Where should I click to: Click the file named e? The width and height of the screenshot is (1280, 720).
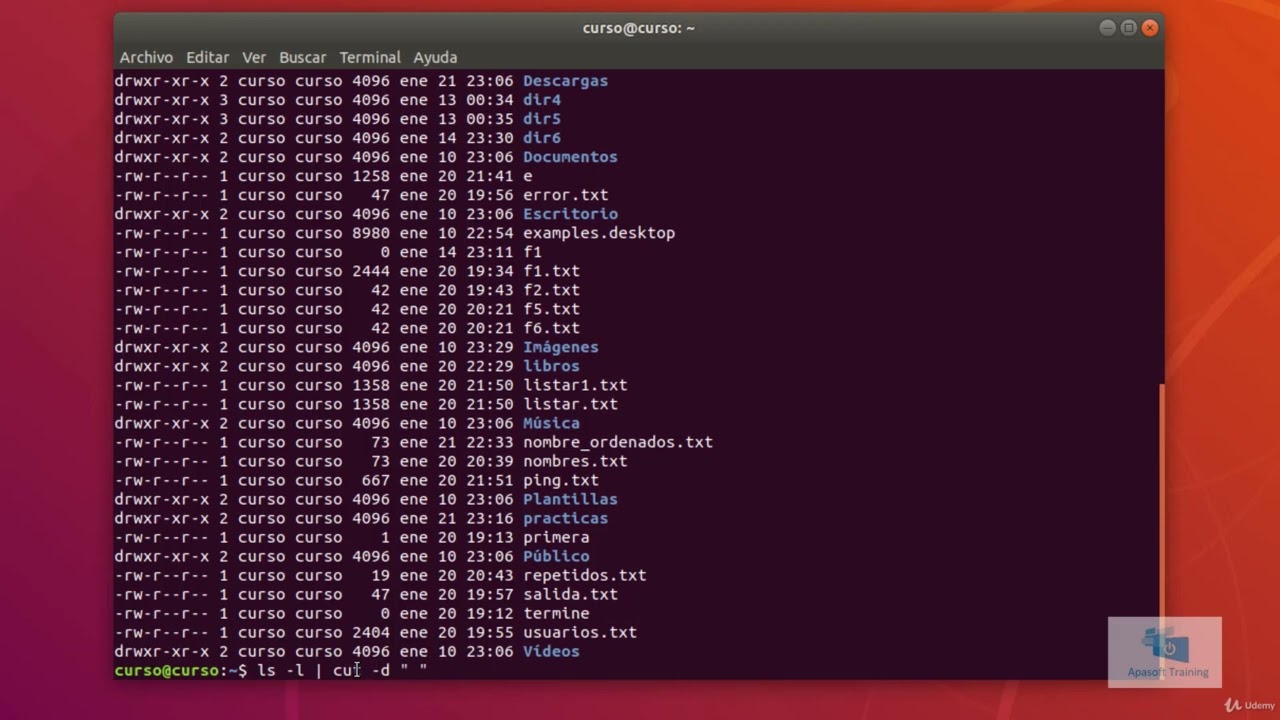[528, 176]
